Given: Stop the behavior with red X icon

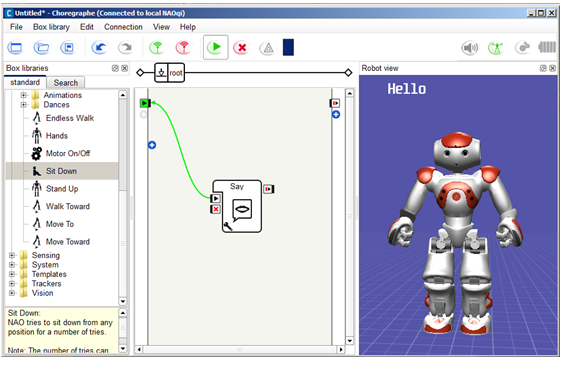Looking at the screenshot, I should [242, 48].
